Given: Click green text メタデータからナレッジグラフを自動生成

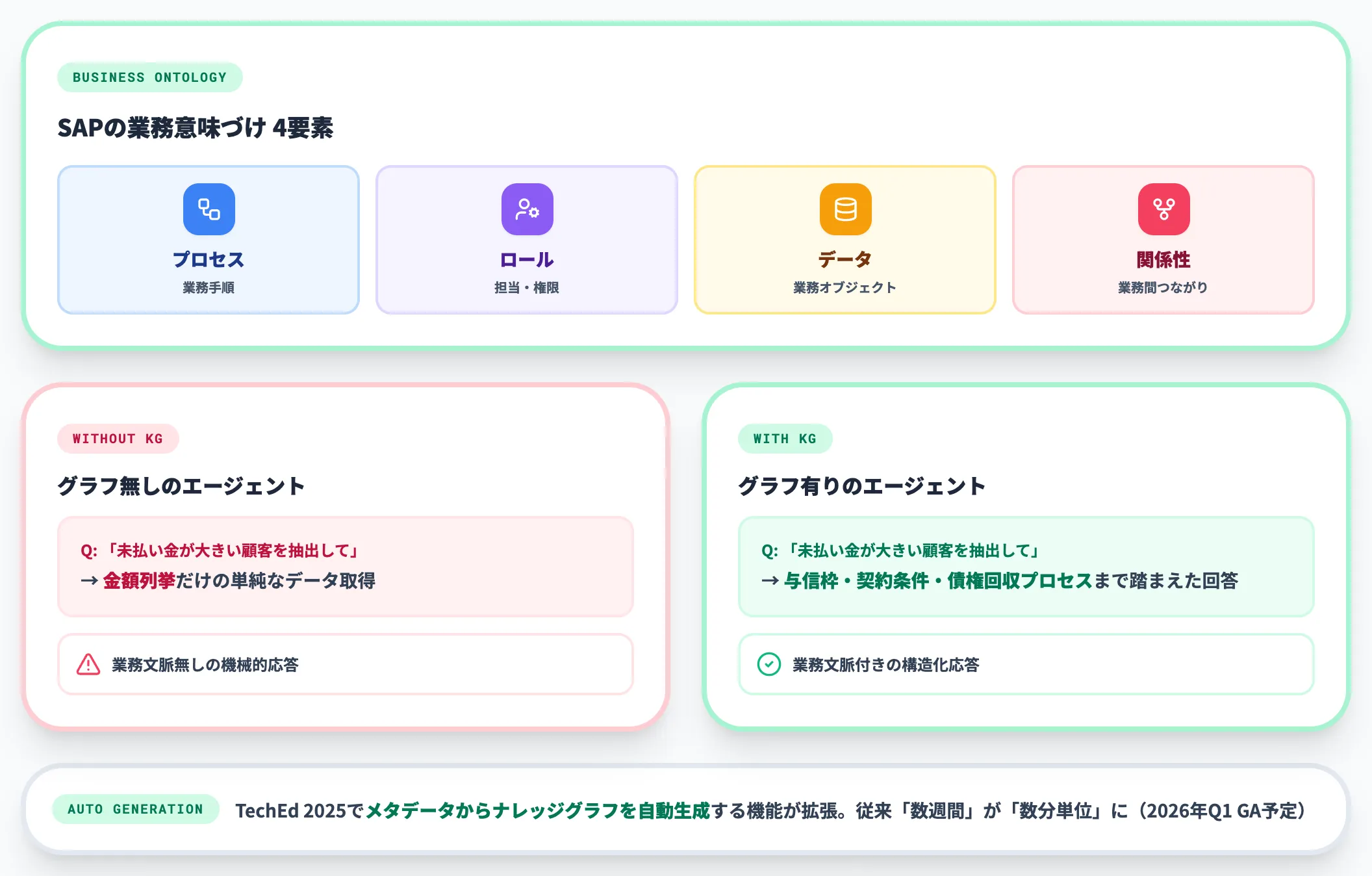Looking at the screenshot, I should point(538,810).
